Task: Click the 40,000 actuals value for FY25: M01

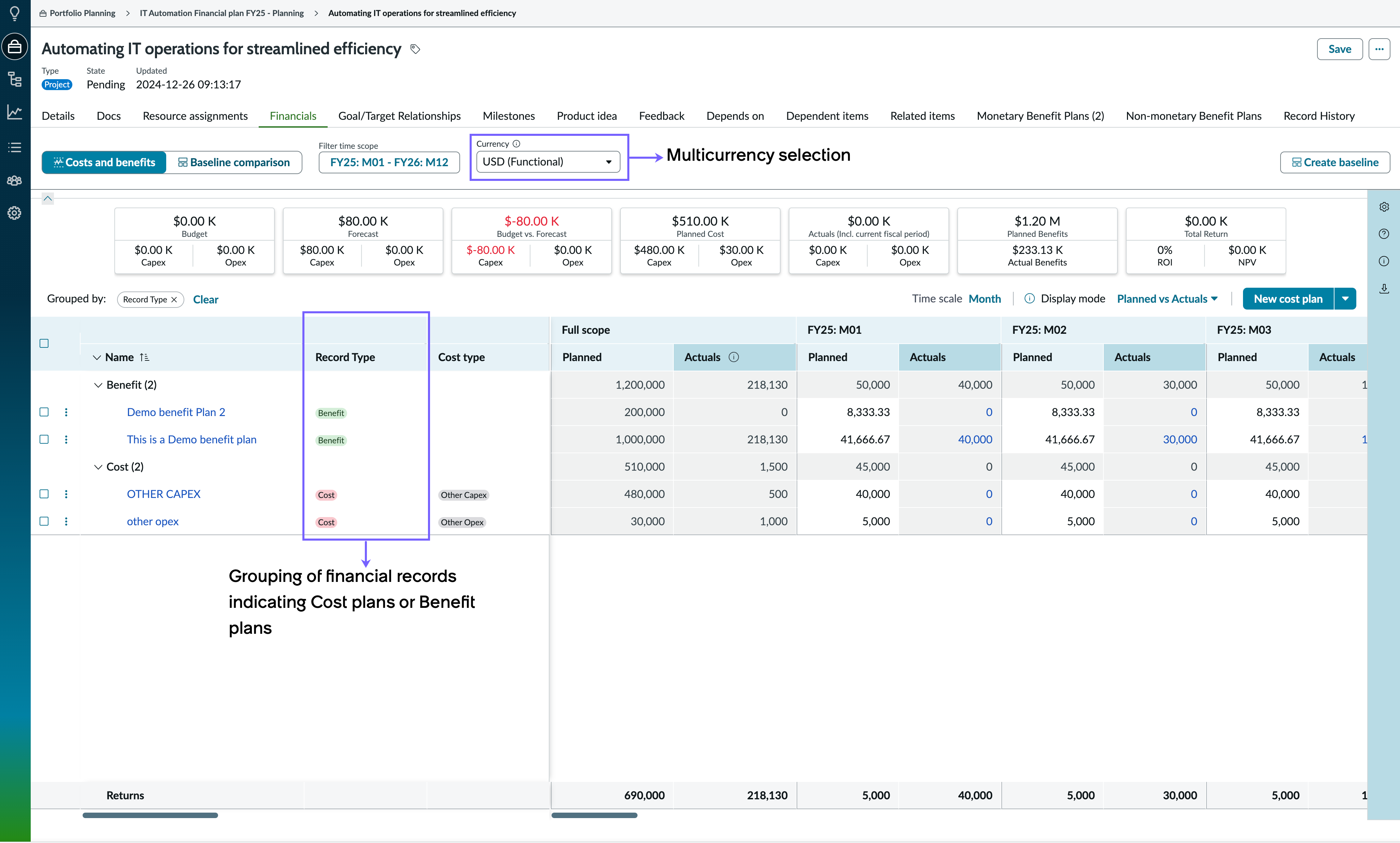Action: tap(975, 439)
